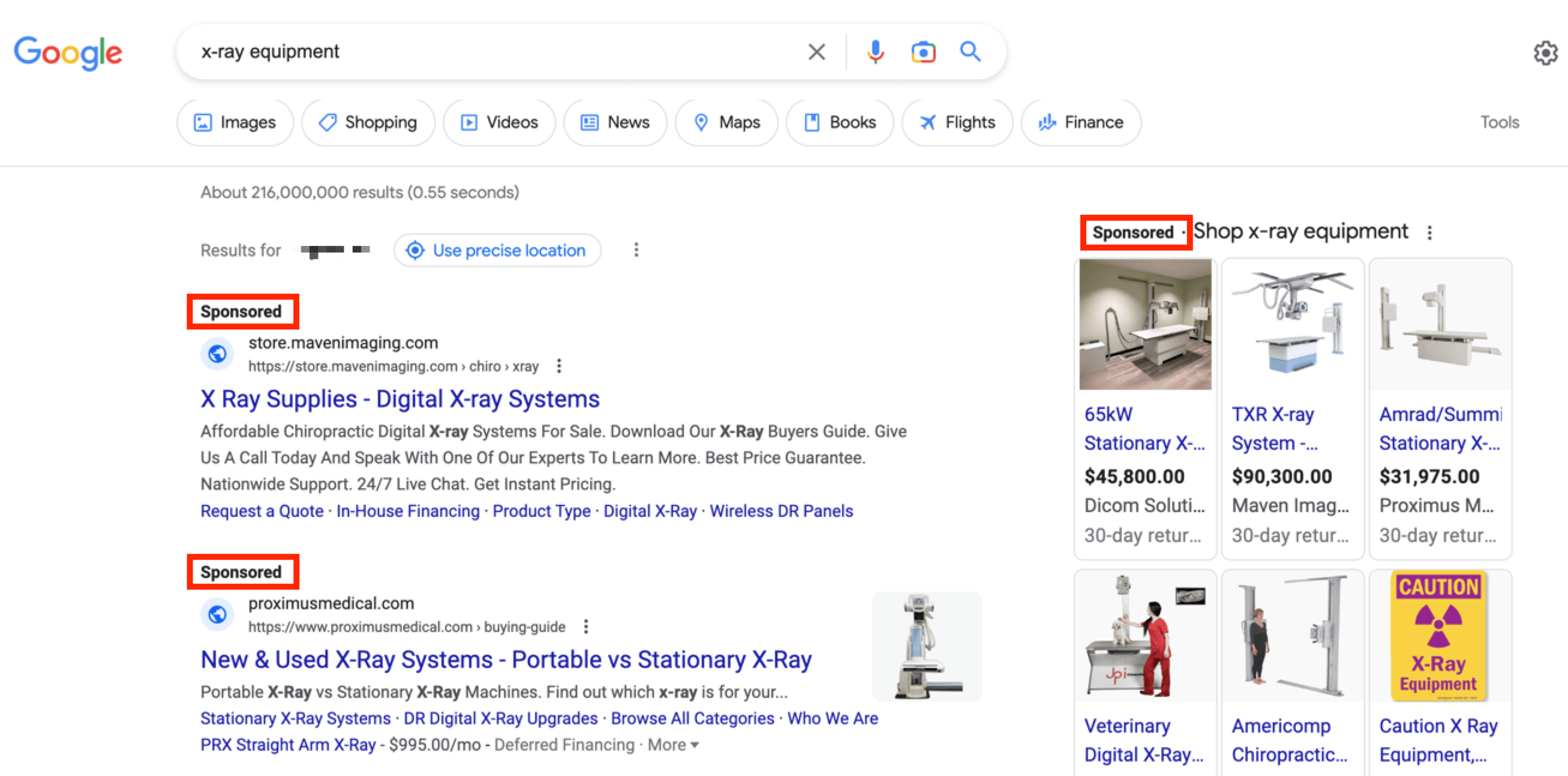Open search by image camera icon
The width and height of the screenshot is (1568, 776).
923,52
